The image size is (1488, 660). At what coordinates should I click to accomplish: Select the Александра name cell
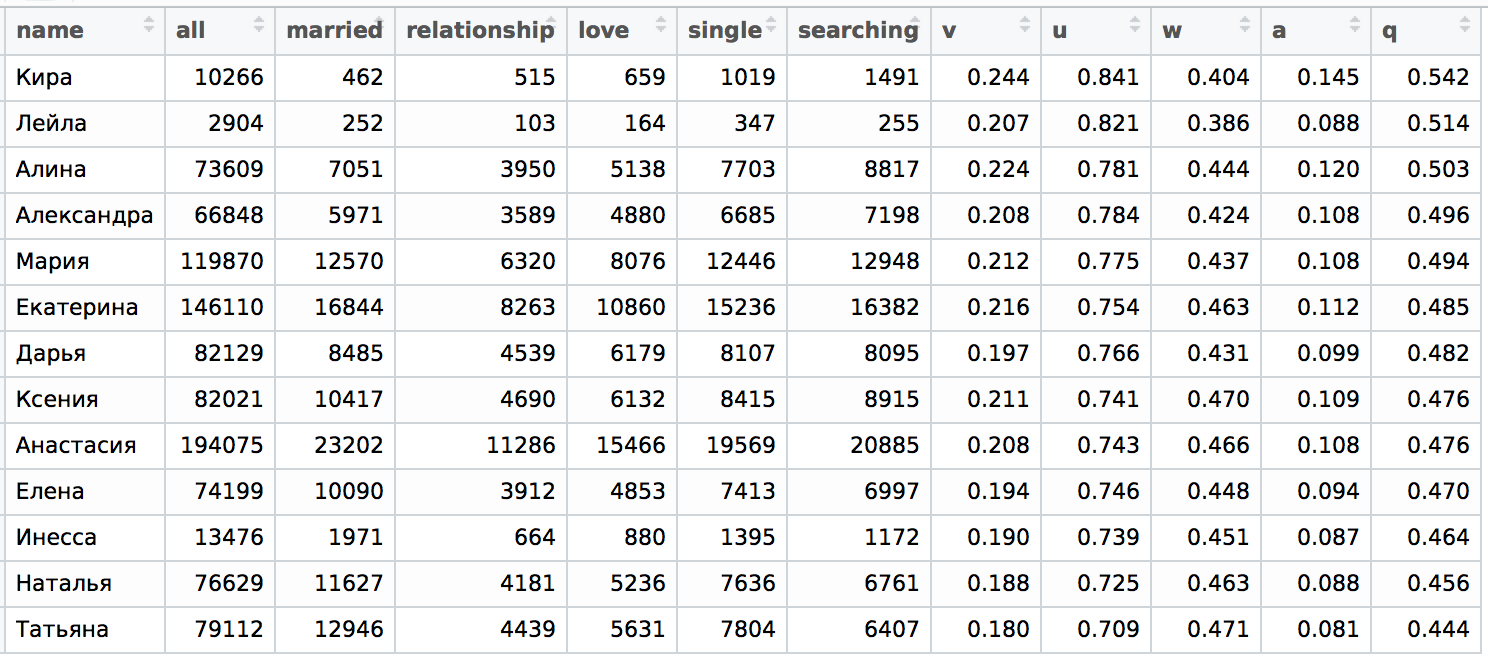pos(85,215)
